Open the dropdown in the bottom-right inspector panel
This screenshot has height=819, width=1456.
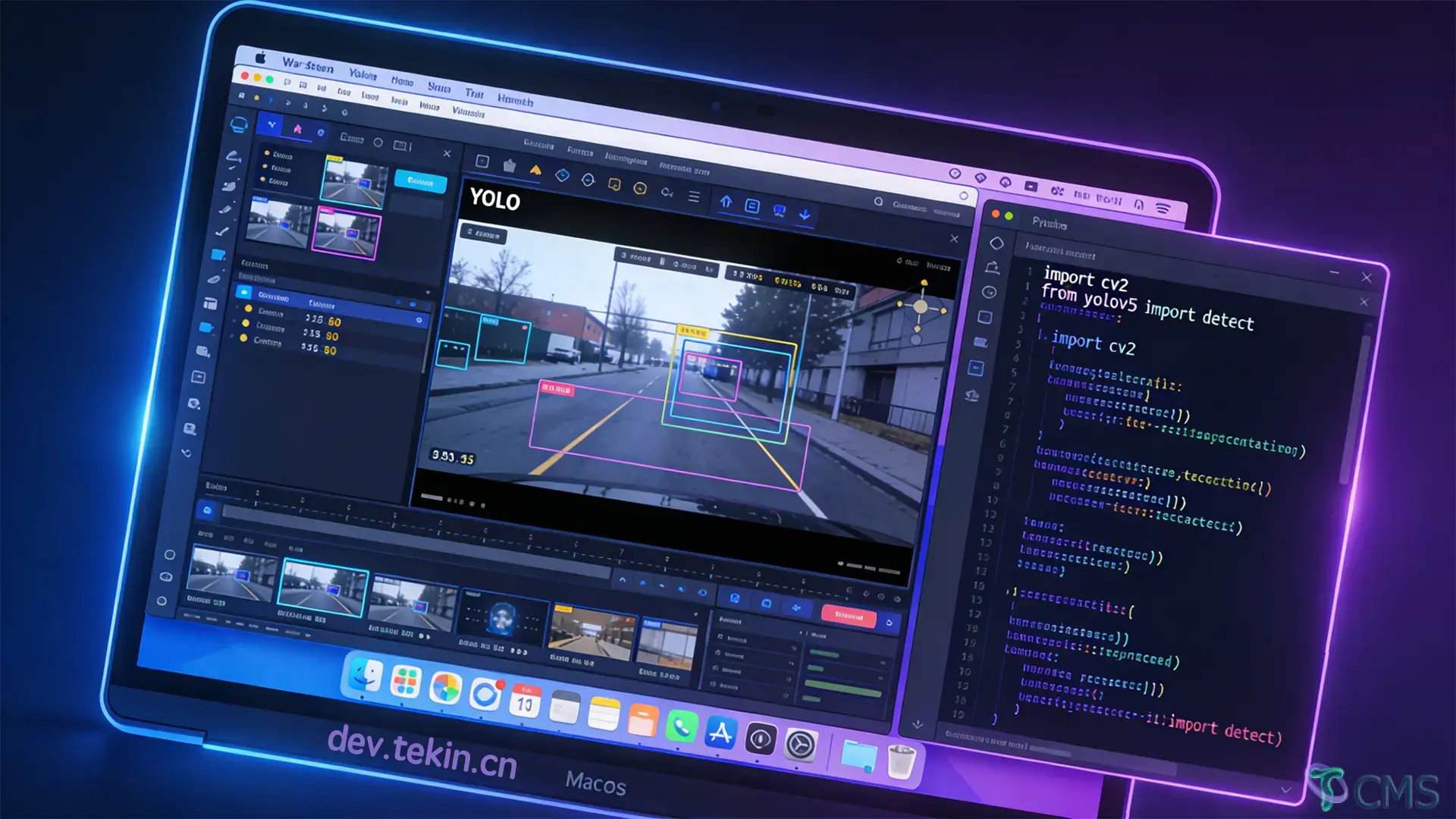point(883,663)
